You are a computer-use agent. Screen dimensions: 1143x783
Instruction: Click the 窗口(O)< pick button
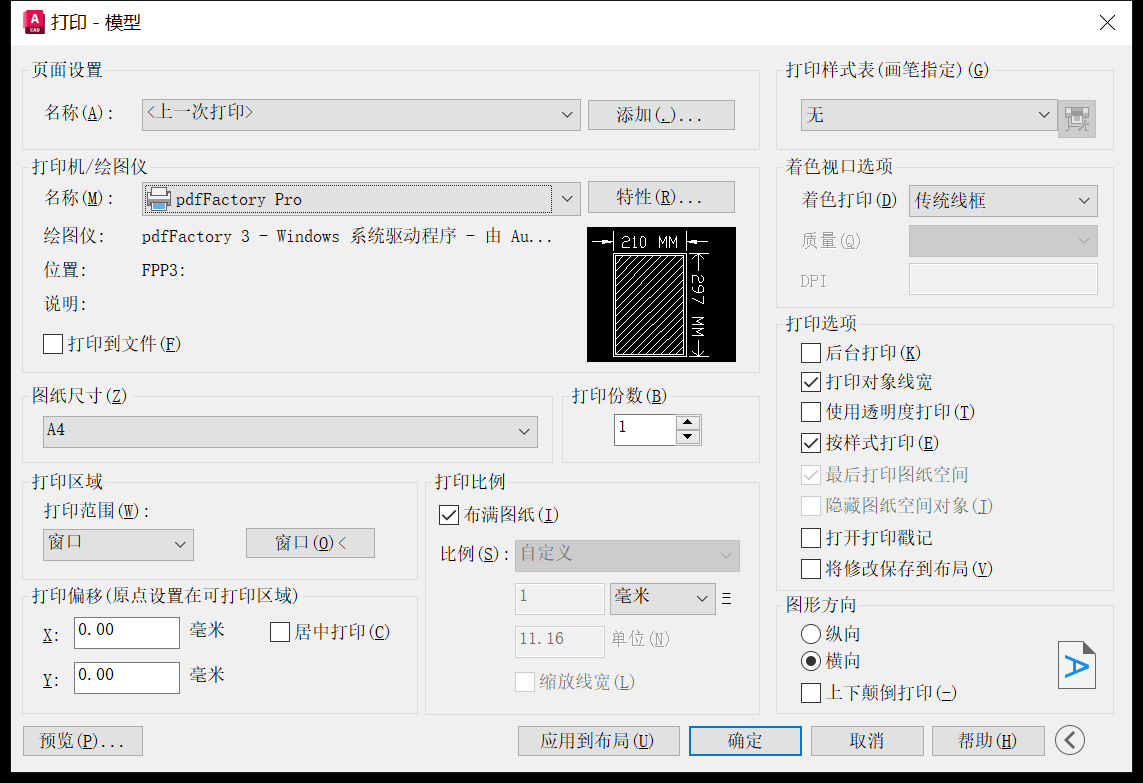tap(311, 543)
